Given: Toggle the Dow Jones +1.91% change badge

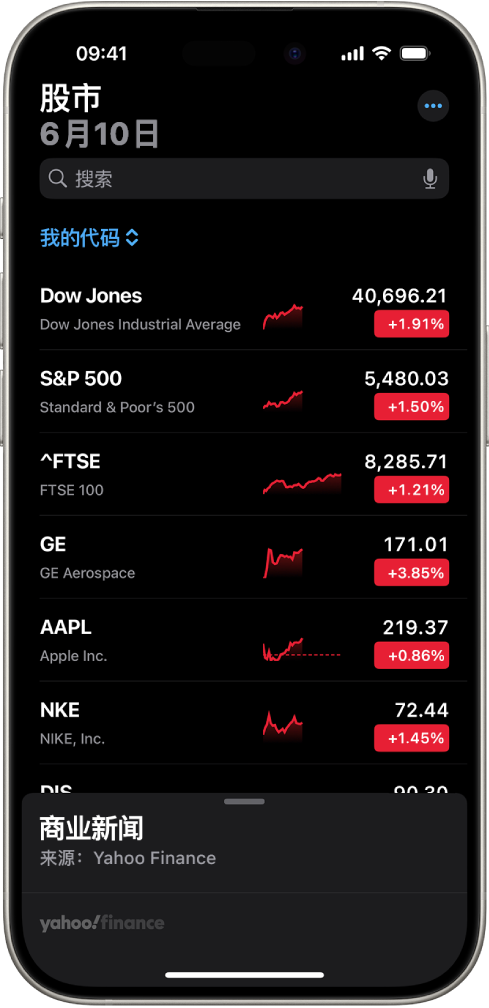Looking at the screenshot, I should coord(411,324).
